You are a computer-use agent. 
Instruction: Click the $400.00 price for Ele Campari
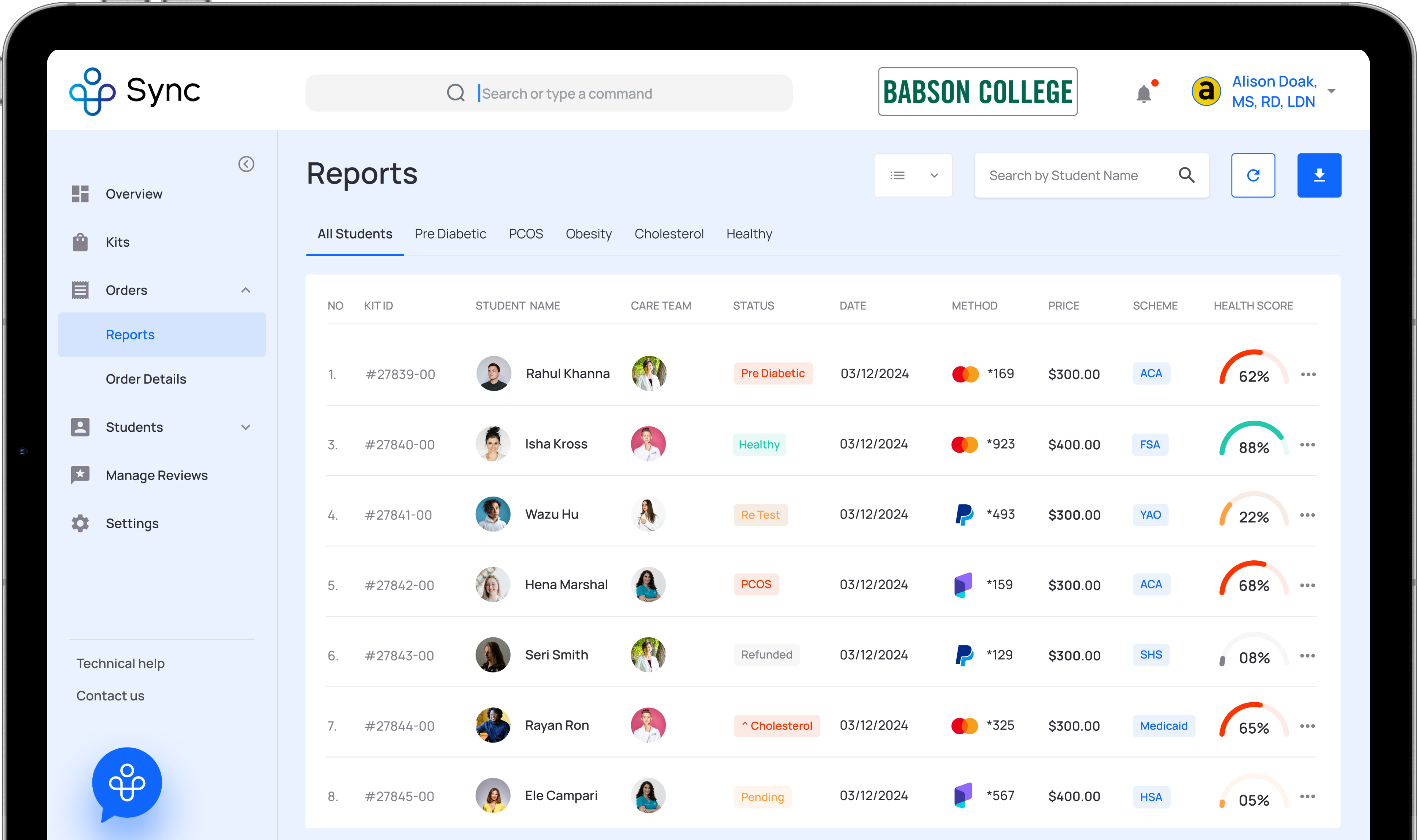[1074, 796]
